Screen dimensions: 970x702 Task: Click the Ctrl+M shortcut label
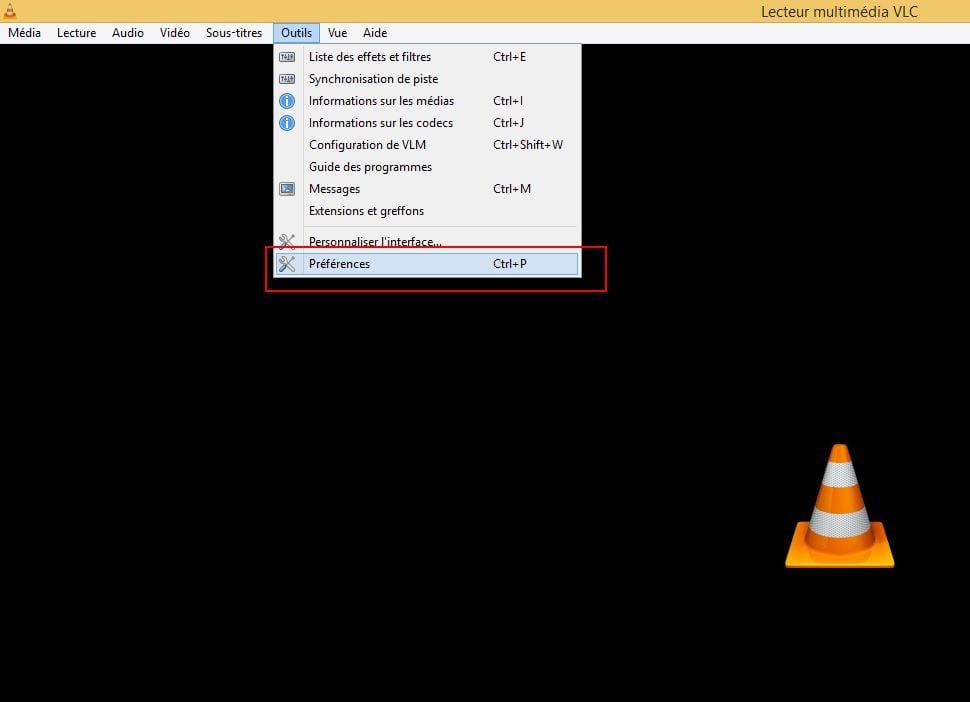tap(512, 189)
